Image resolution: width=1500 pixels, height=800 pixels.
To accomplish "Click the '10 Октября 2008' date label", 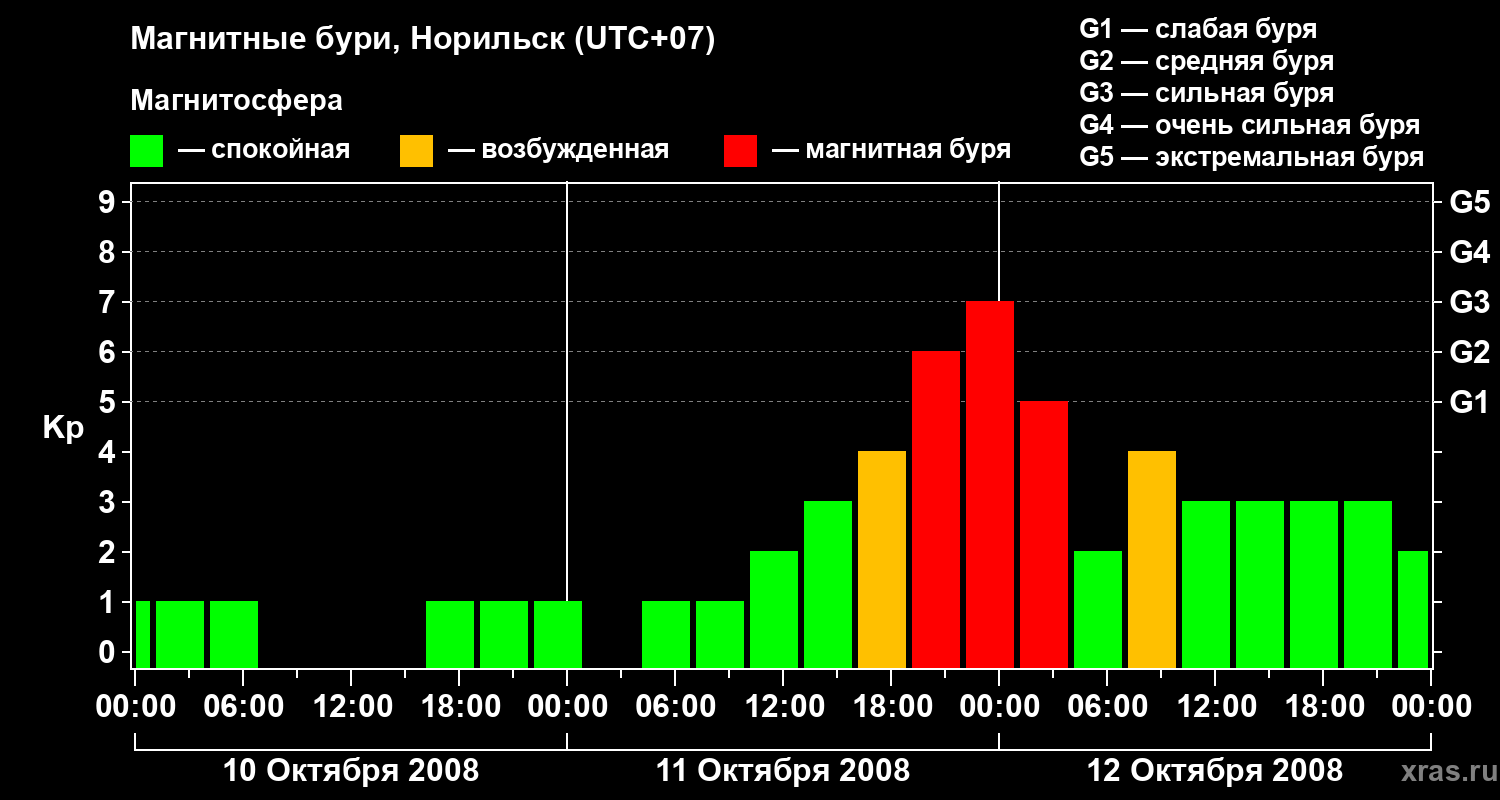I will [x=350, y=771].
